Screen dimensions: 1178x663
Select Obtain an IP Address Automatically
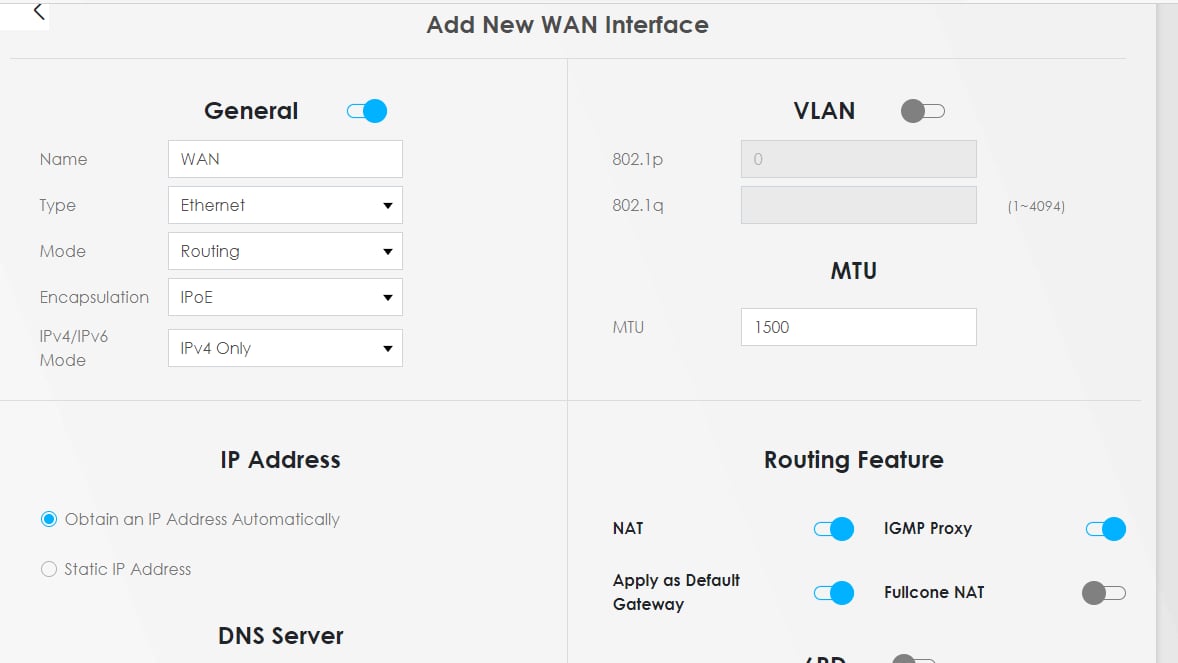click(x=49, y=519)
